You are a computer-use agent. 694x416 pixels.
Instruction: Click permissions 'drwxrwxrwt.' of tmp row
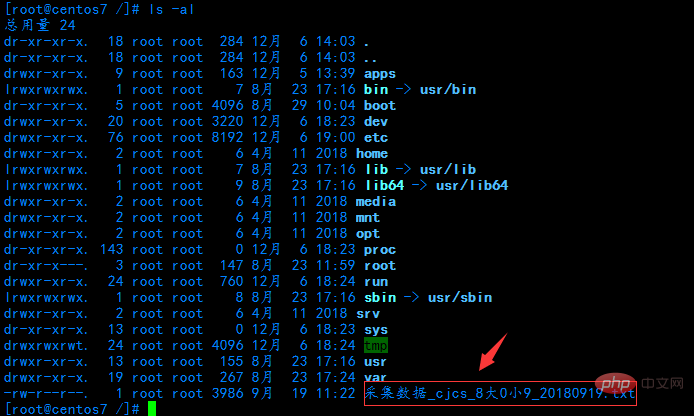46,345
